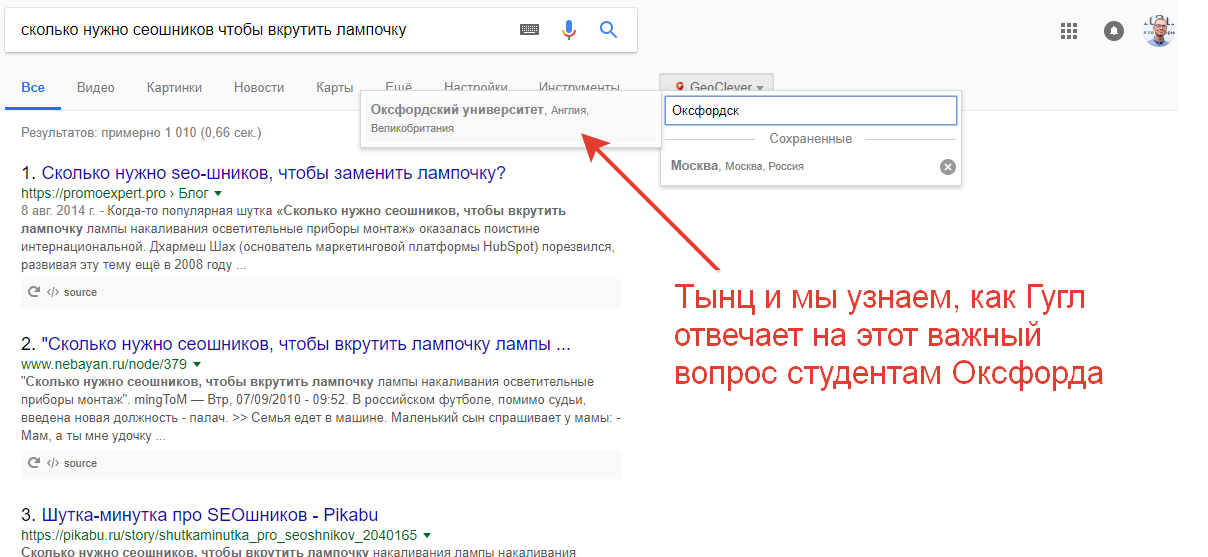This screenshot has width=1208, height=557.
Task: Open result about seo-шников replacing a lightbulb
Action: pyautogui.click(x=273, y=173)
